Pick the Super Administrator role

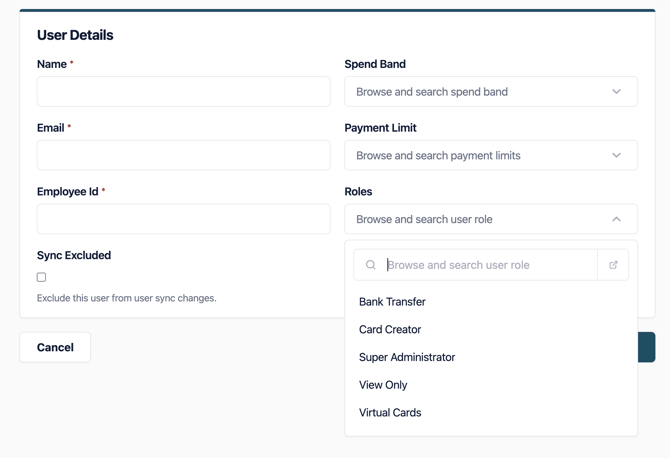click(x=407, y=357)
